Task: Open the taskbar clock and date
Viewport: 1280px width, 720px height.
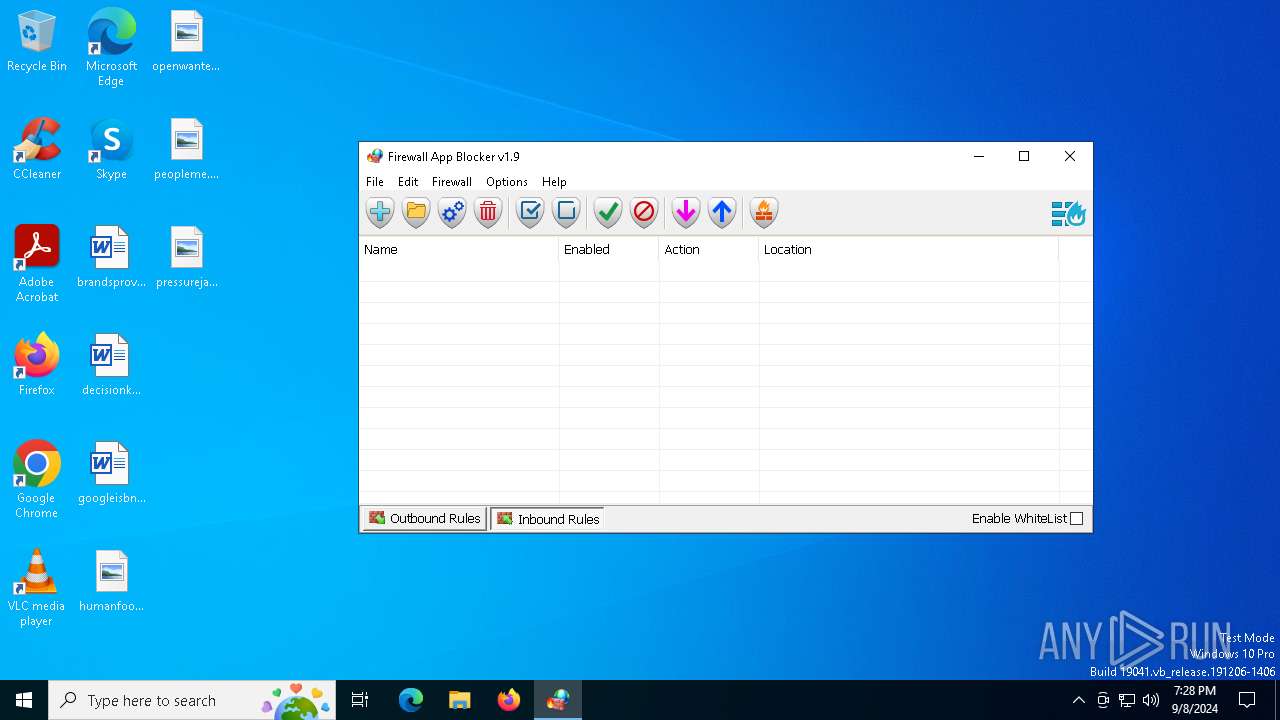Action: pyautogui.click(x=1195, y=700)
